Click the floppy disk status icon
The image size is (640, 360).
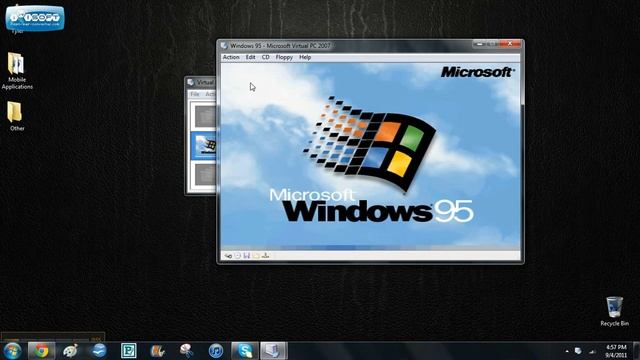pos(247,256)
